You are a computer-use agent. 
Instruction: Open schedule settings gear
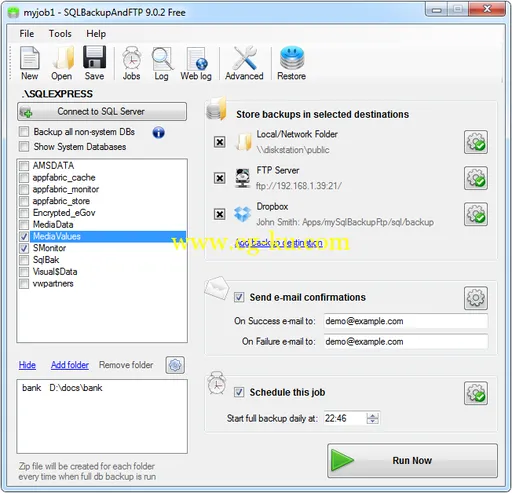[x=476, y=393]
